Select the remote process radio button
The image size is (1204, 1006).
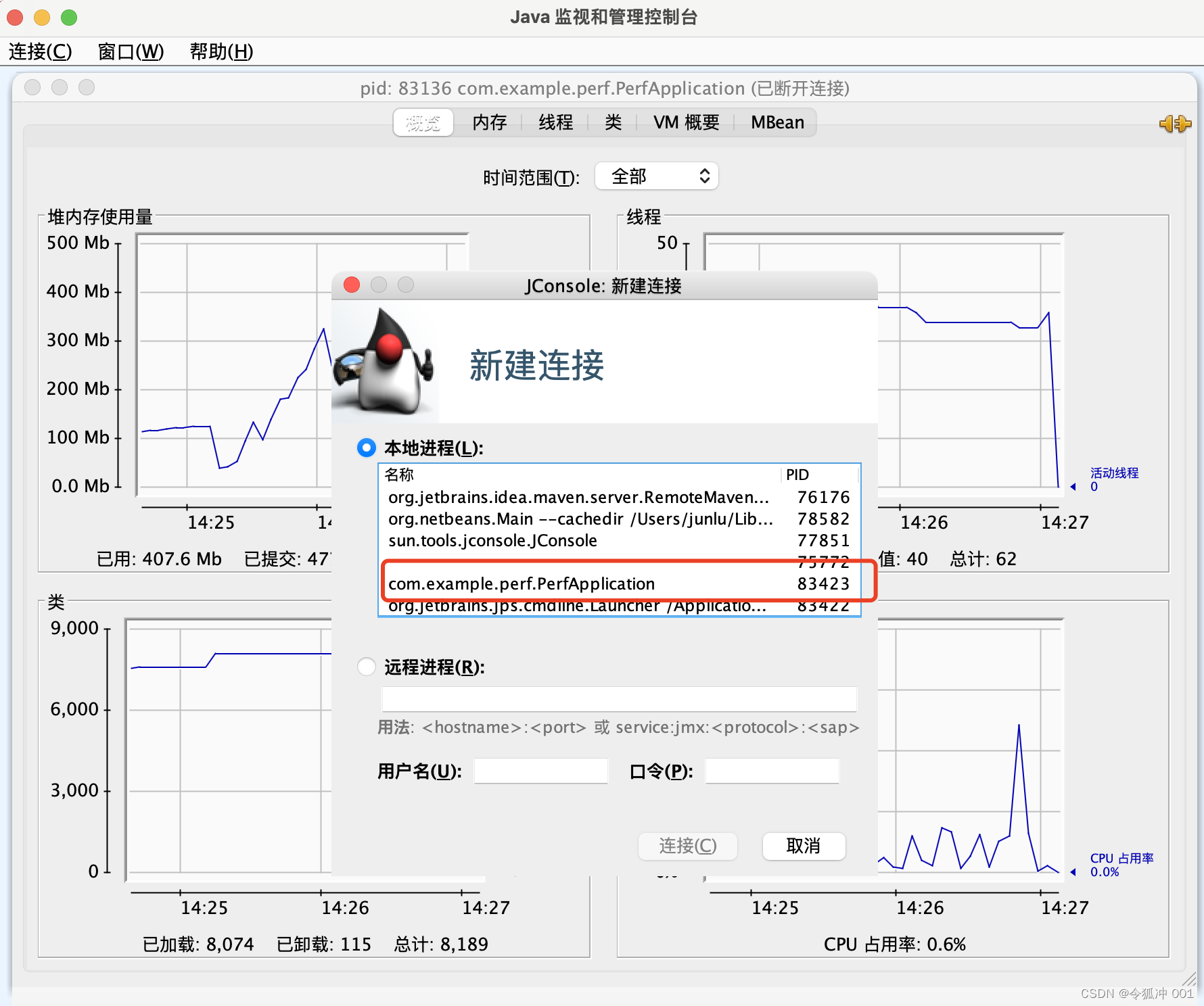click(x=366, y=667)
